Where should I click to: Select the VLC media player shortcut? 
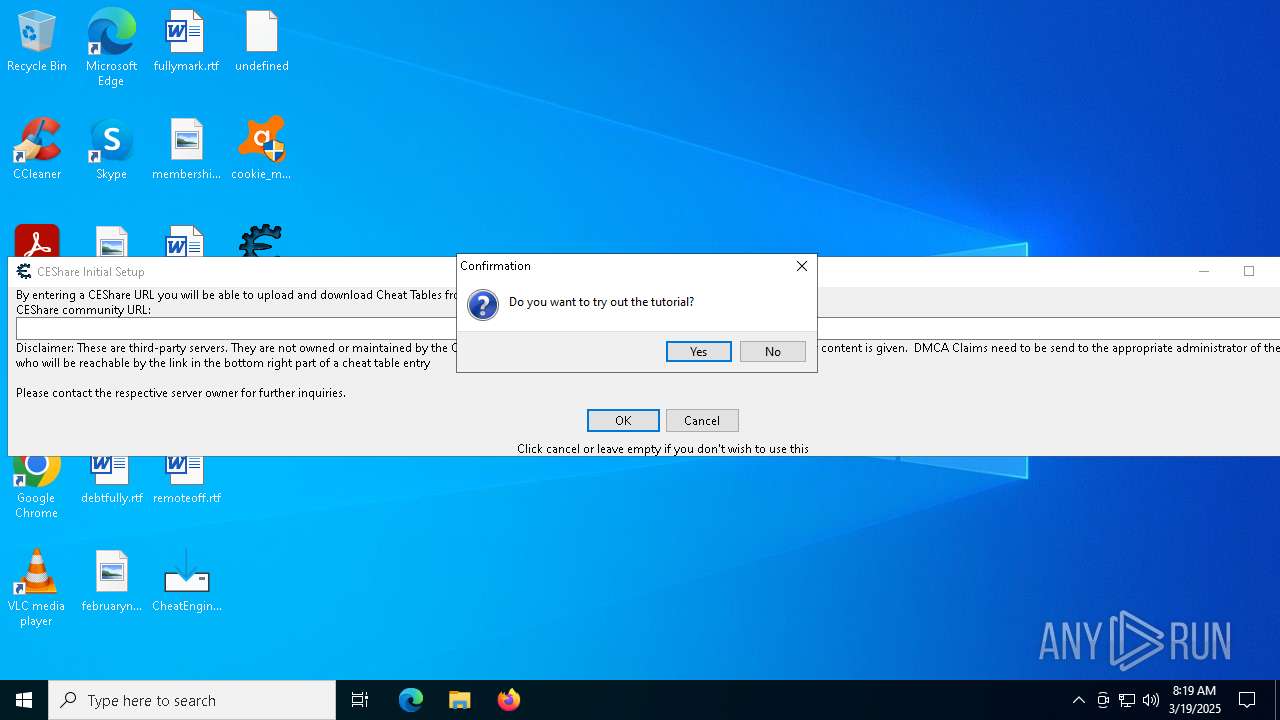[x=36, y=588]
